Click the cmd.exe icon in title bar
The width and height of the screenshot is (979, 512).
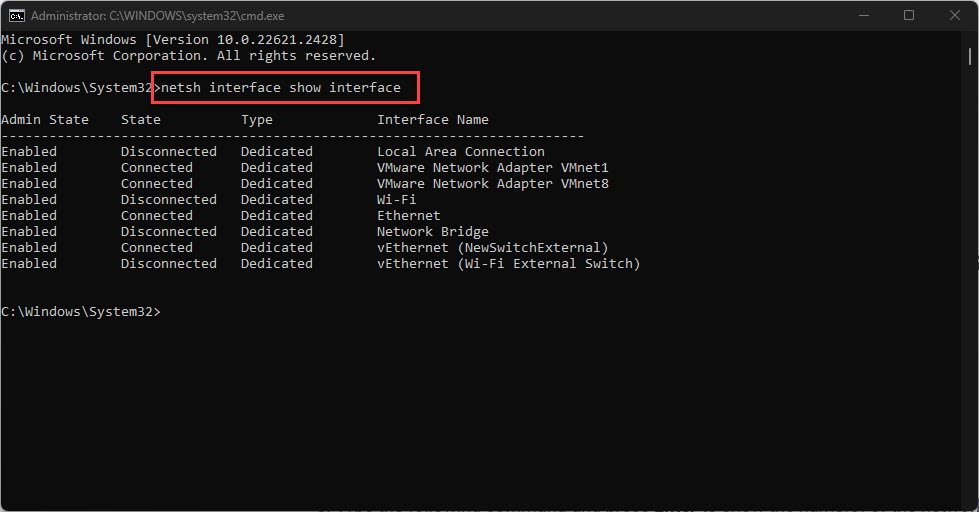coord(17,15)
